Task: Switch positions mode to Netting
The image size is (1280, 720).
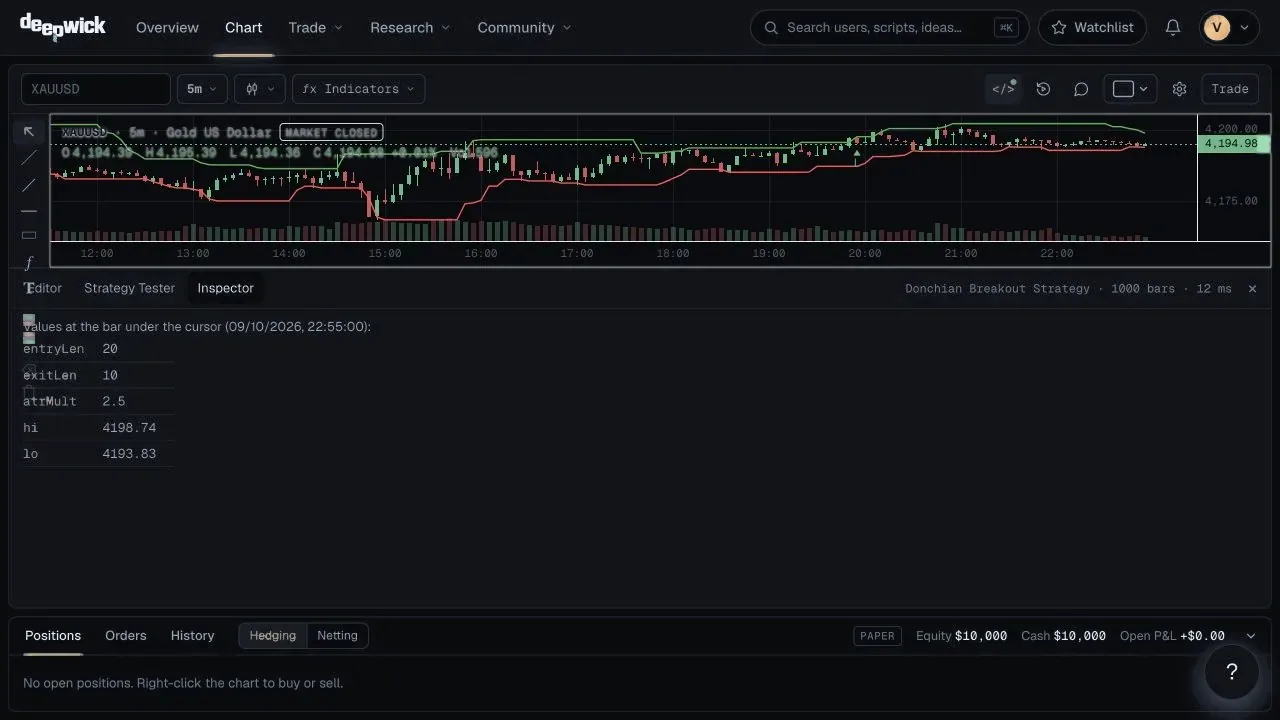Action: (x=337, y=636)
